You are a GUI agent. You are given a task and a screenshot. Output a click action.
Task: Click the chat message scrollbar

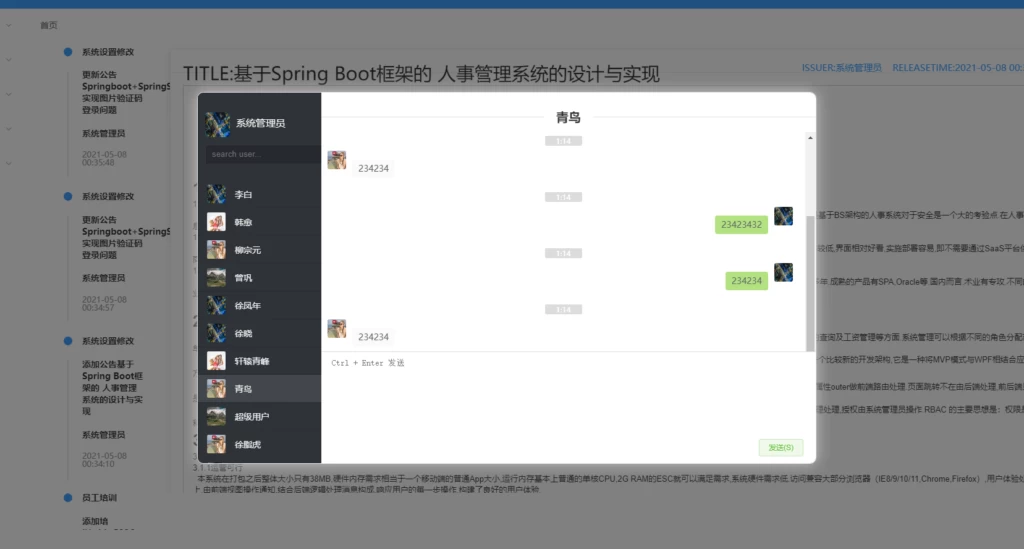[809, 280]
